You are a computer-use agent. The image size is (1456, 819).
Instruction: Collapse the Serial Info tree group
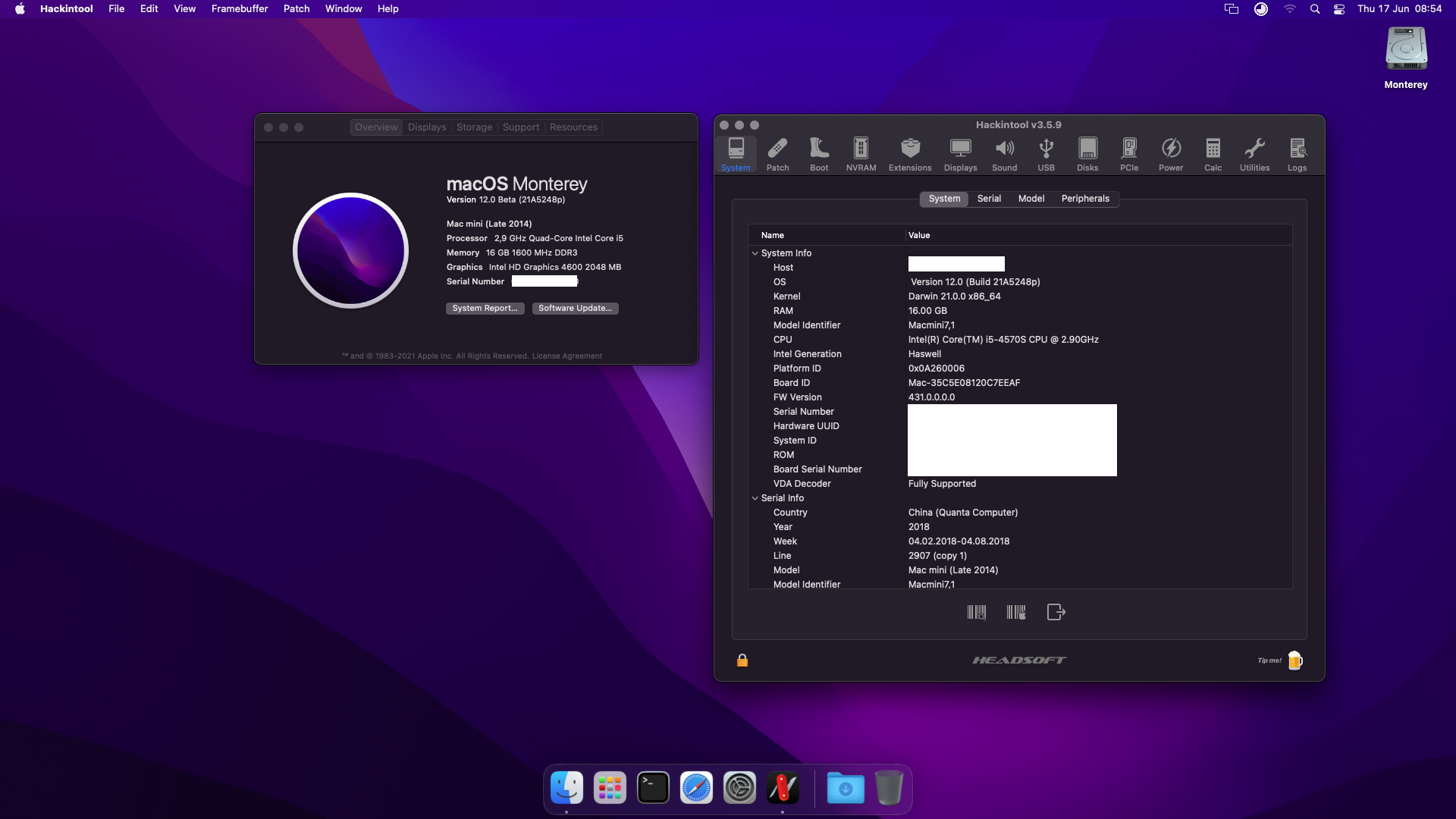755,498
